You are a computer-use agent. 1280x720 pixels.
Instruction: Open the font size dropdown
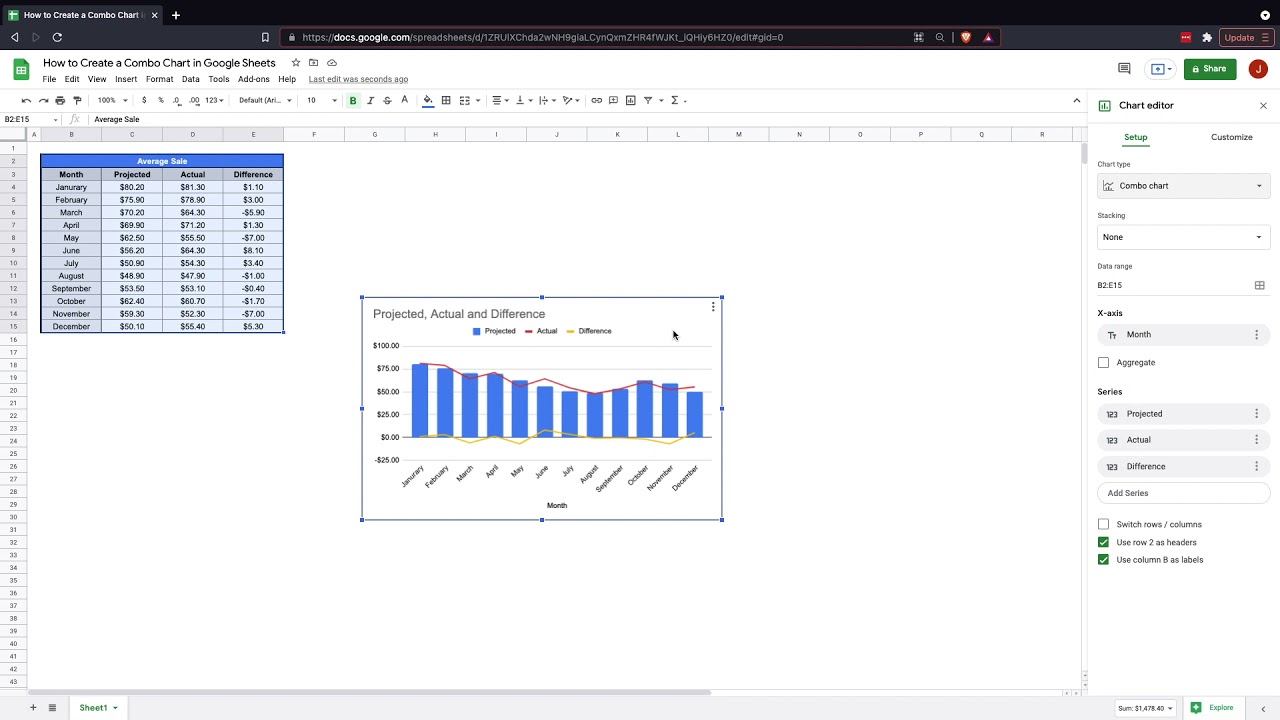(x=323, y=100)
